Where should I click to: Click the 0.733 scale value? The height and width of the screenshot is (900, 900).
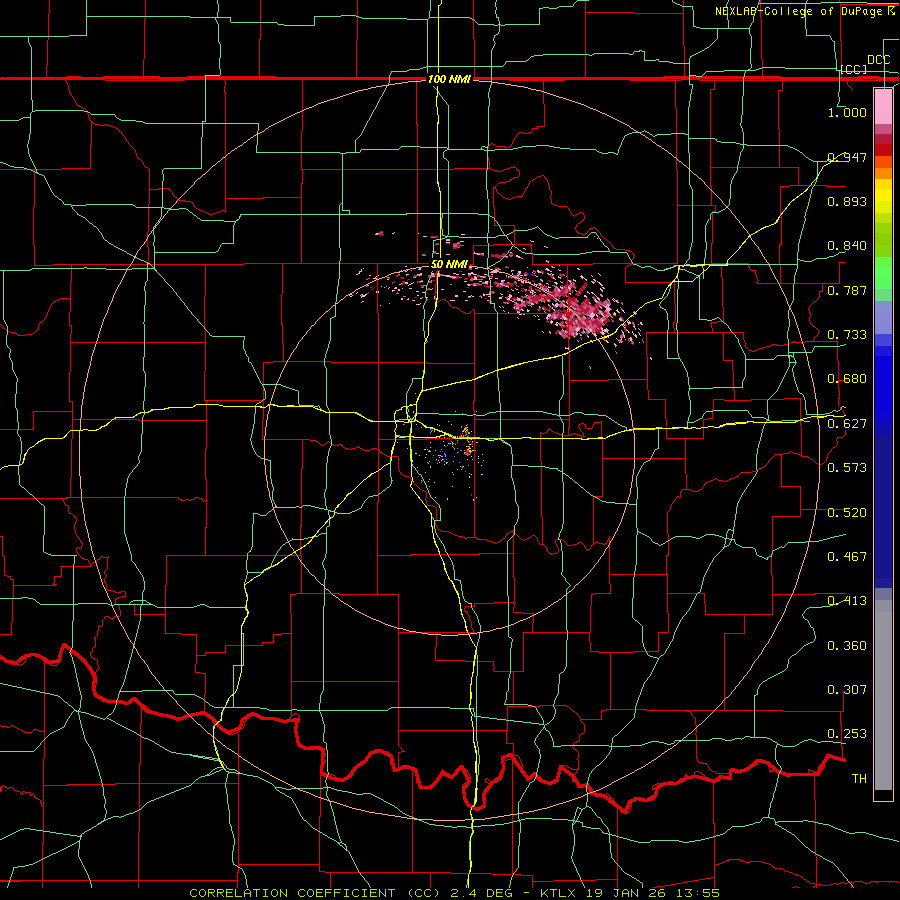point(847,335)
